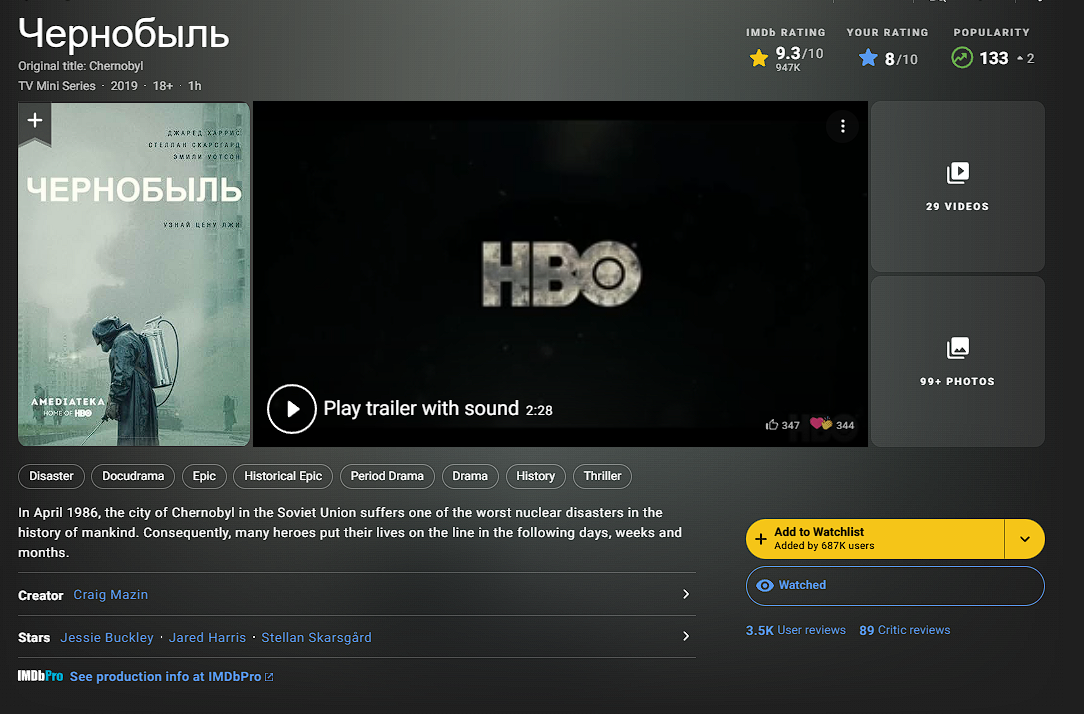Click the 18+ certificate link
Screen dimensions: 1084x714
(x=162, y=86)
